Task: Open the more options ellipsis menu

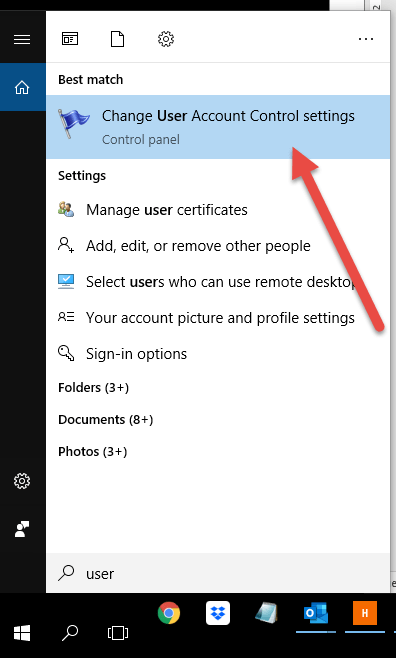Action: click(x=366, y=39)
